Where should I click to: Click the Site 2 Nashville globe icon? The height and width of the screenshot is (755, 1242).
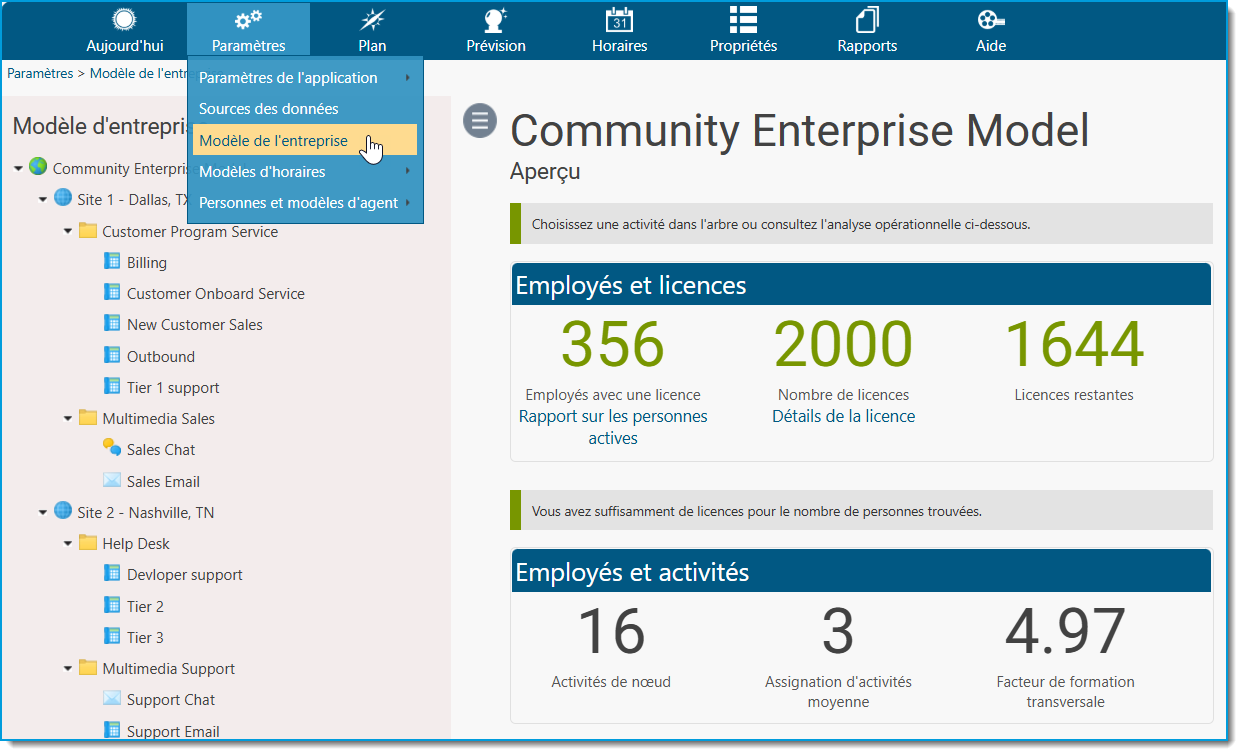pyautogui.click(x=63, y=510)
